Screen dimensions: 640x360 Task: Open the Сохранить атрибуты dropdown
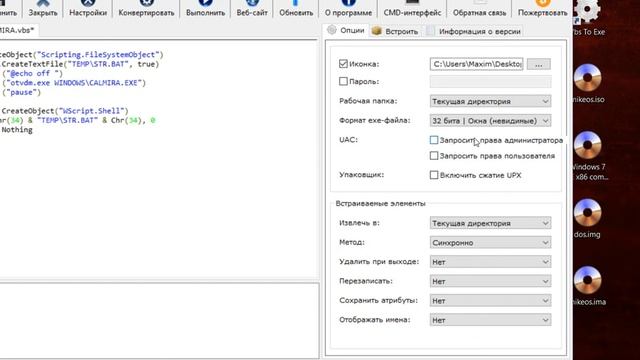(490, 301)
